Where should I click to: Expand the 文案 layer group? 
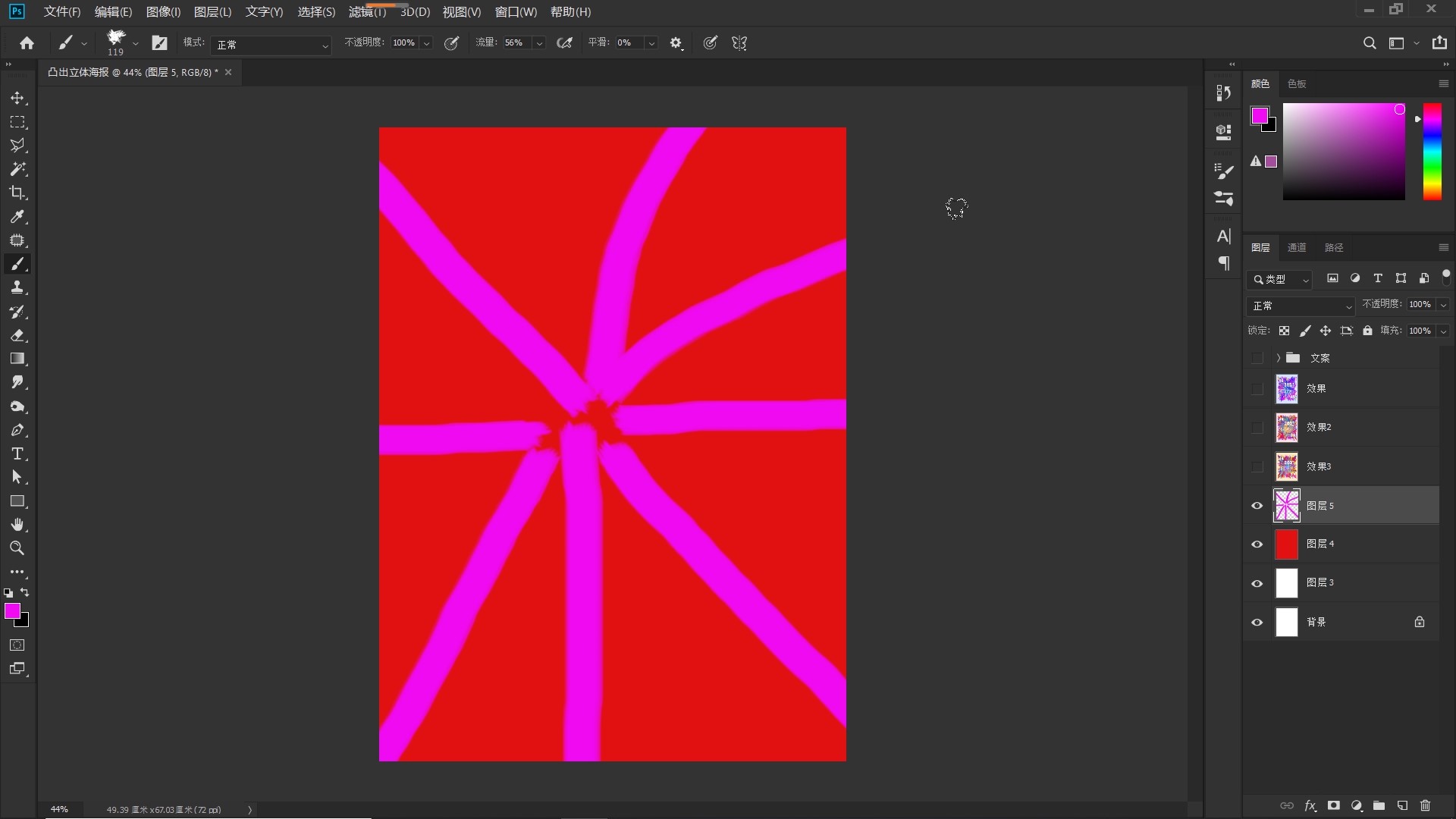(1278, 358)
